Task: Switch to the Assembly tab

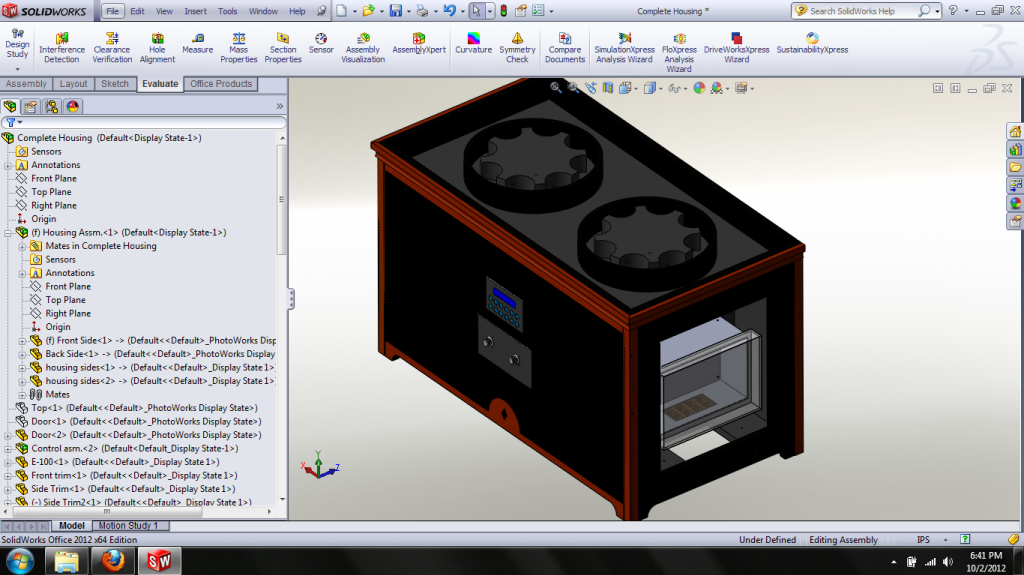Action: click(x=26, y=84)
